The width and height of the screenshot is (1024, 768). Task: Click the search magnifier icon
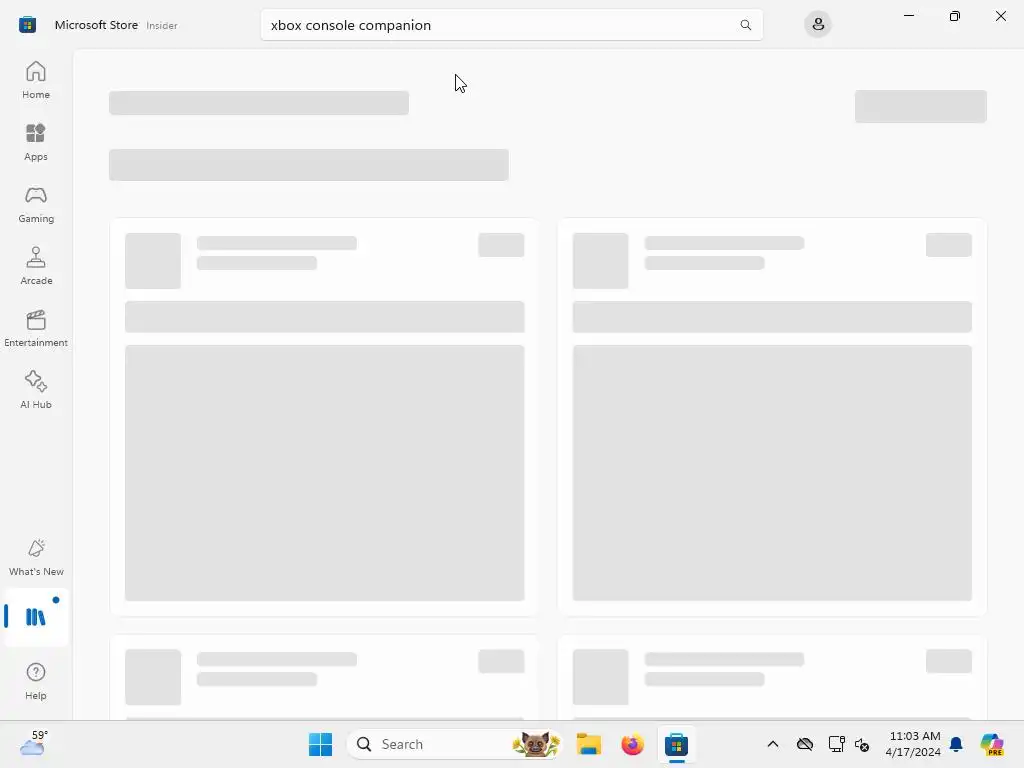745,25
